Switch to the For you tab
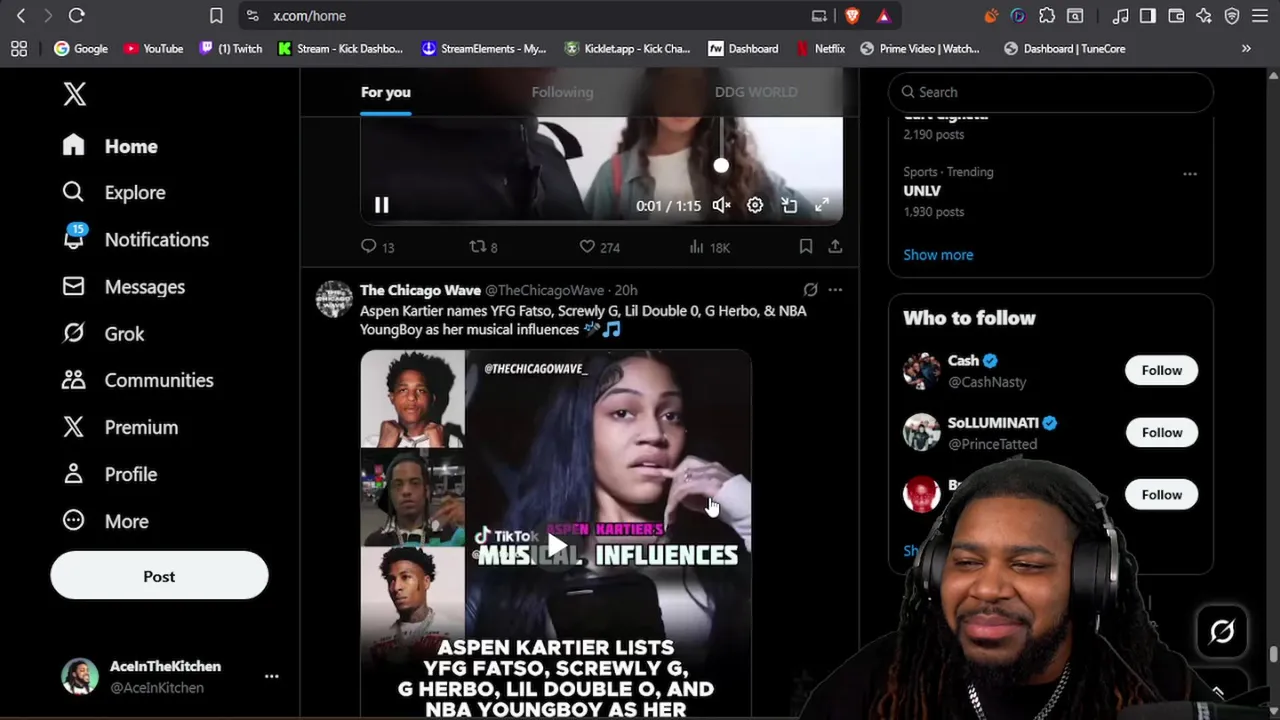This screenshot has width=1280, height=720. click(386, 92)
